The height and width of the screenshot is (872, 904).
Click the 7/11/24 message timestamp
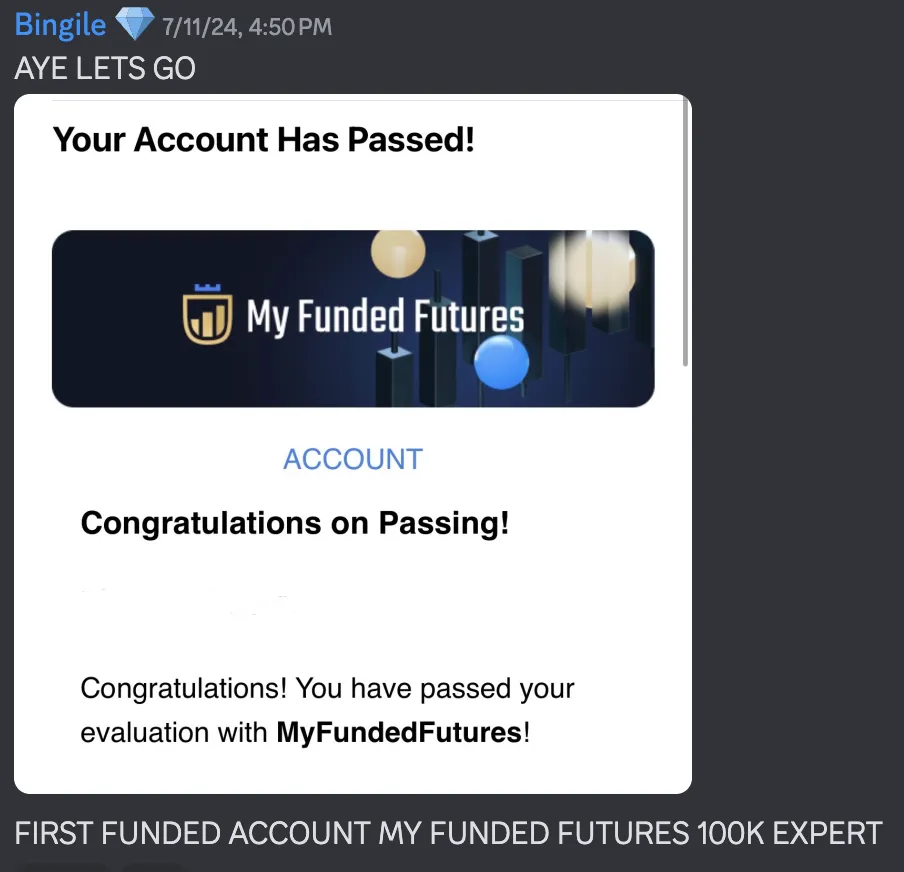coord(247,27)
